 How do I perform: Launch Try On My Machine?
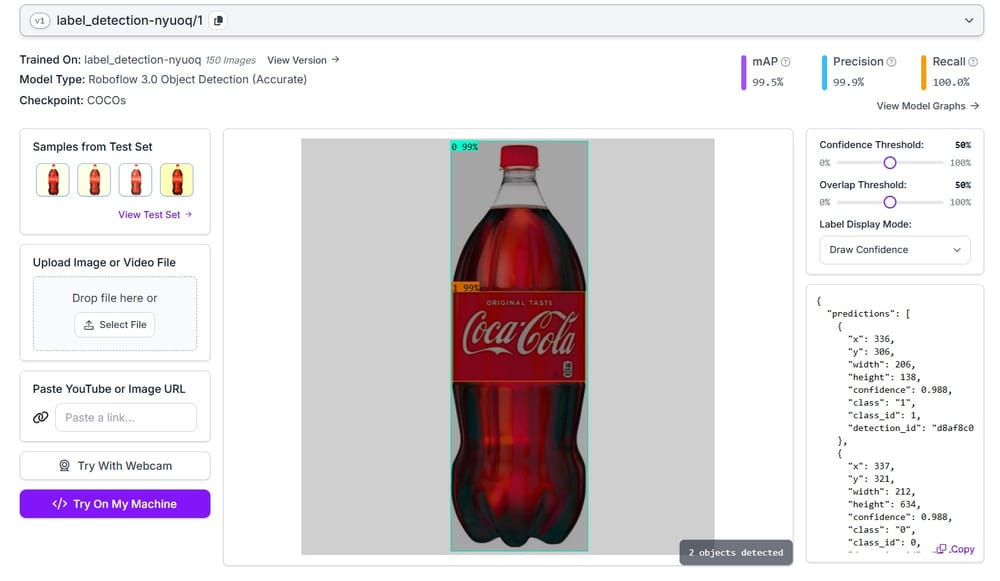[114, 503]
